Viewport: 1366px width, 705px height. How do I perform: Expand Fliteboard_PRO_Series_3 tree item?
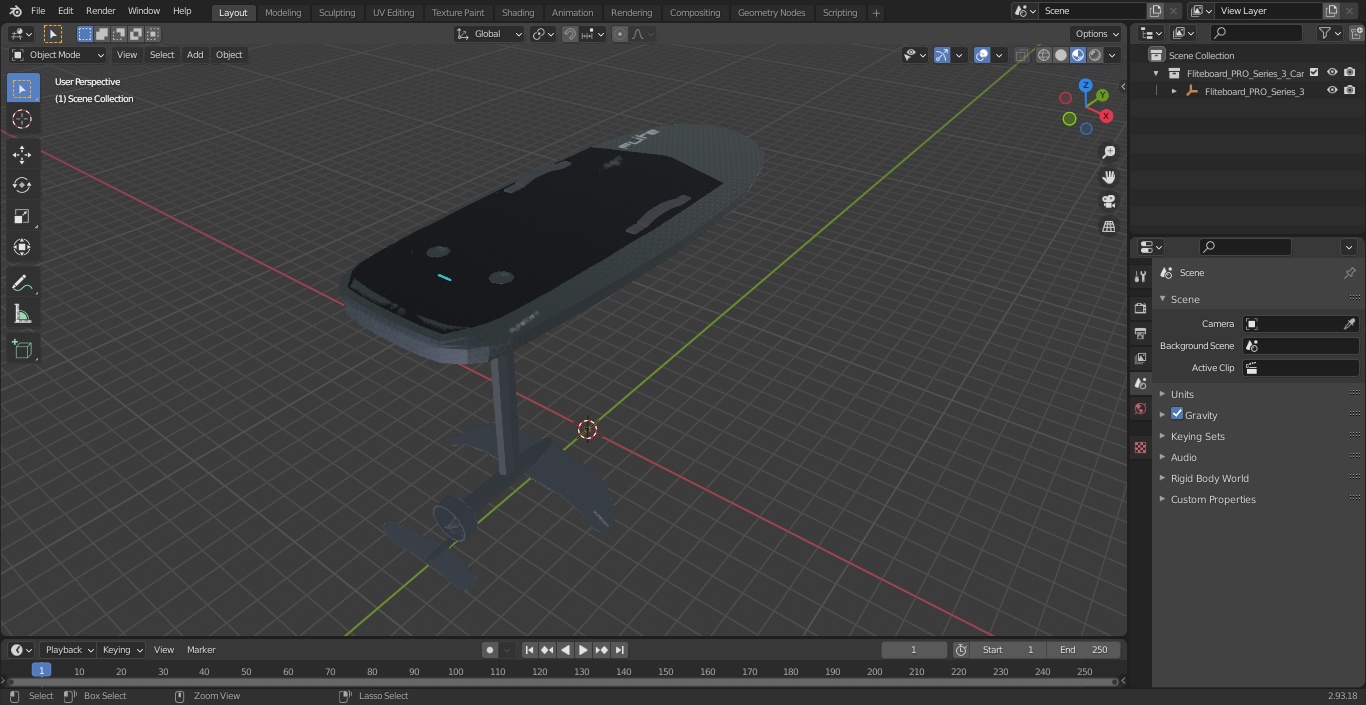pyautogui.click(x=1174, y=91)
